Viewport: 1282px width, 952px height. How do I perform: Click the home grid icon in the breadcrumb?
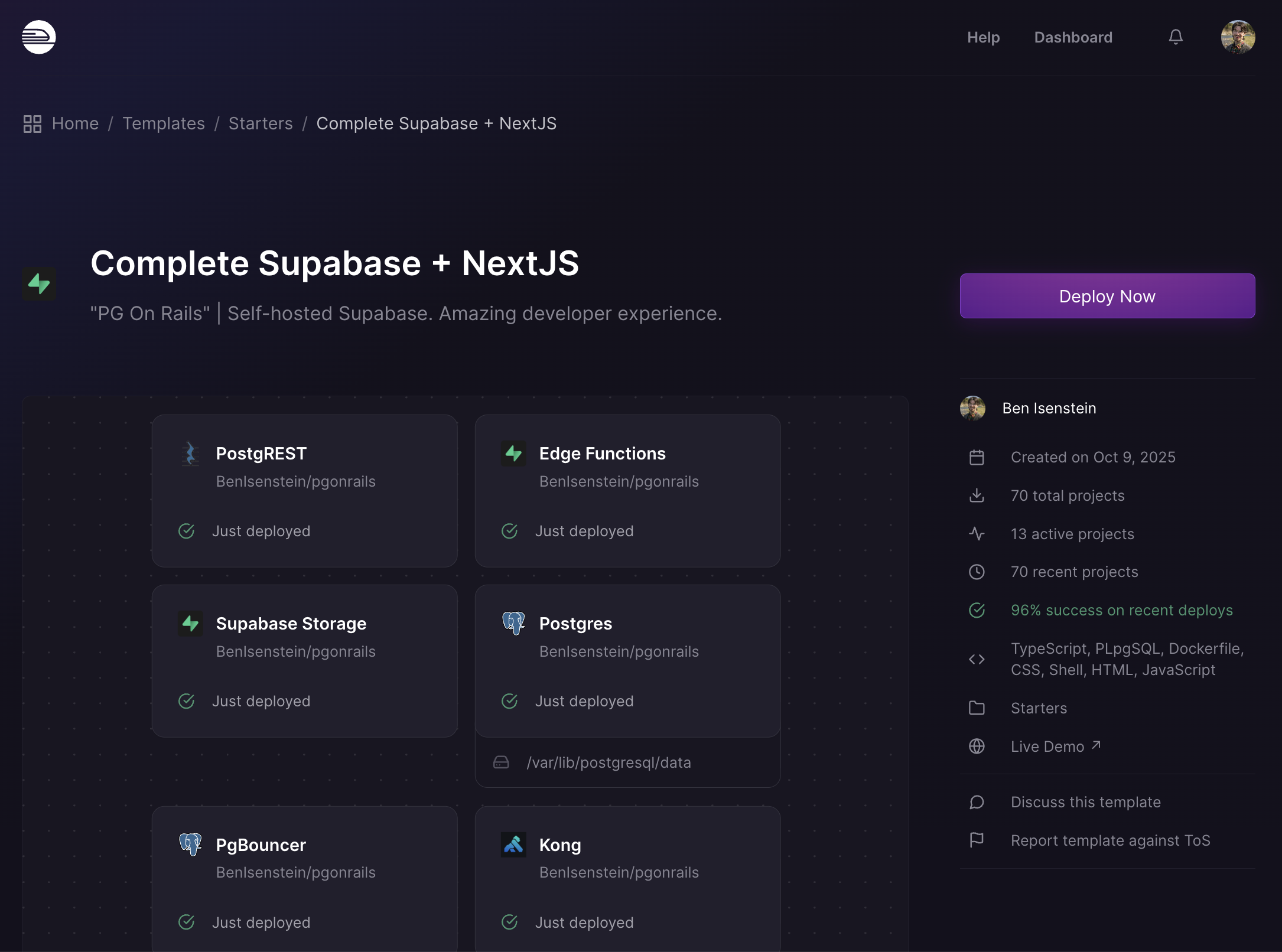(32, 123)
